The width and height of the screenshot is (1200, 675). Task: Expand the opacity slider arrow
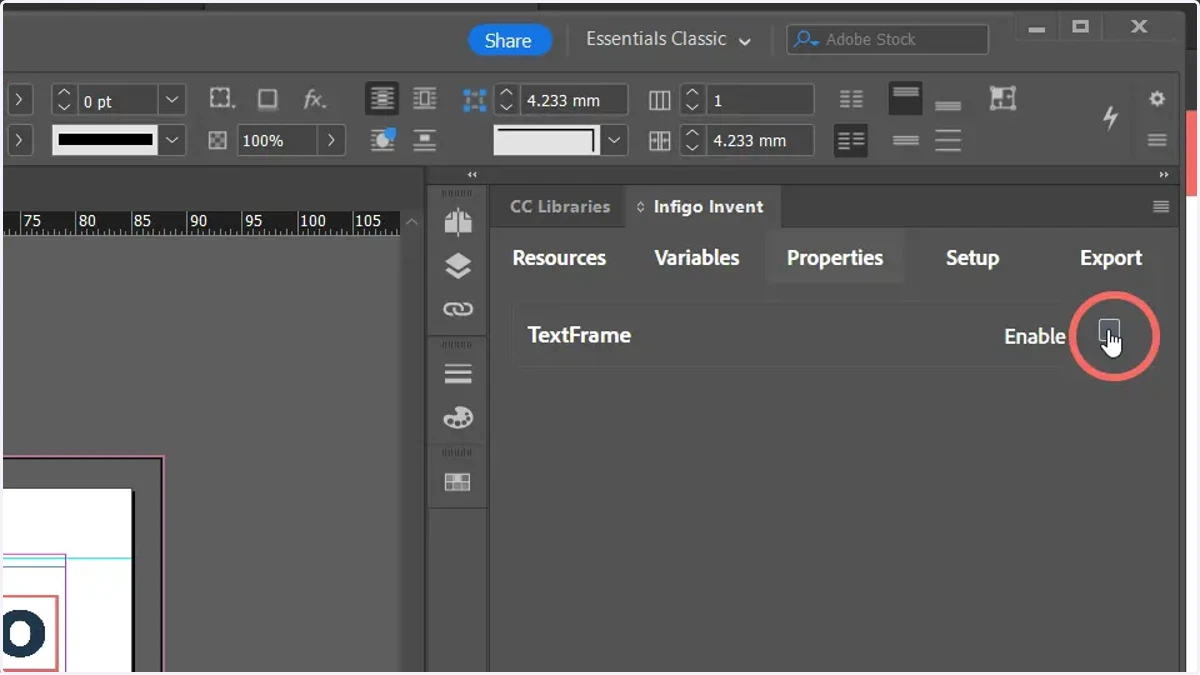tap(332, 141)
